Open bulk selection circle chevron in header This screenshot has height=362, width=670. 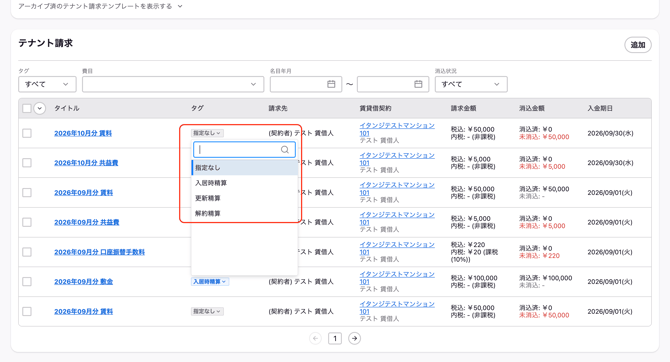39,109
